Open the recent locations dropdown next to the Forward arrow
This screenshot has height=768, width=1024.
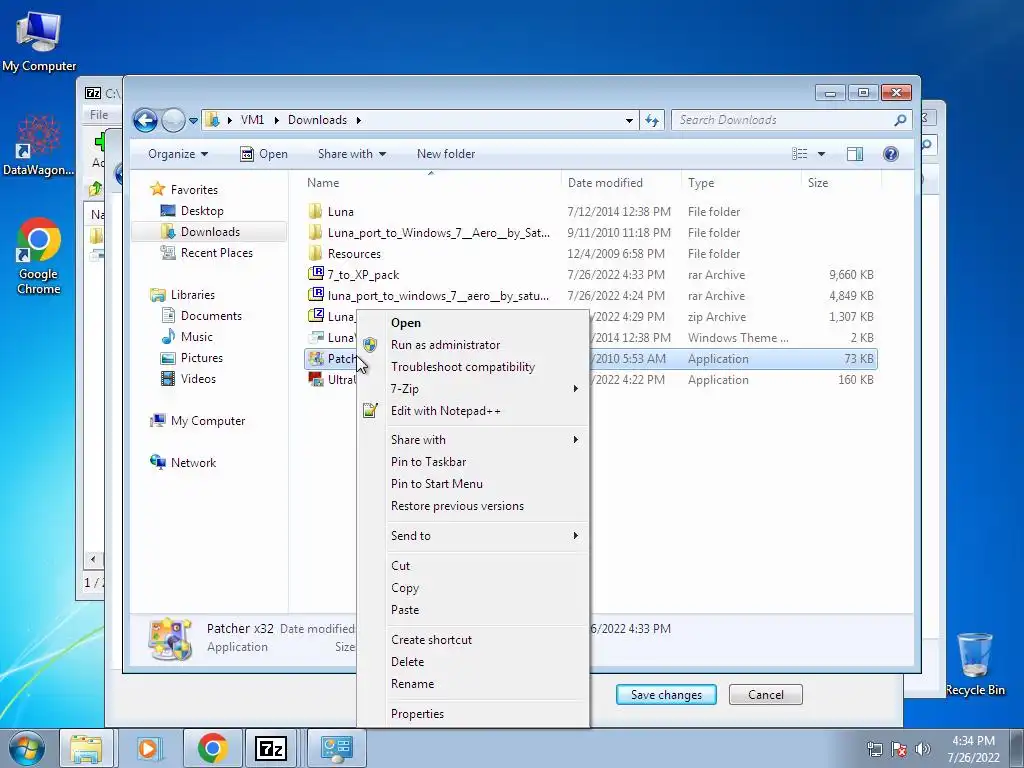pyautogui.click(x=193, y=121)
